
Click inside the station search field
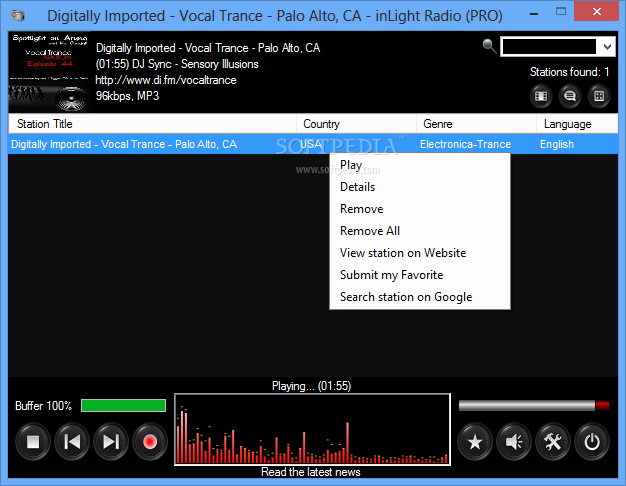point(549,47)
